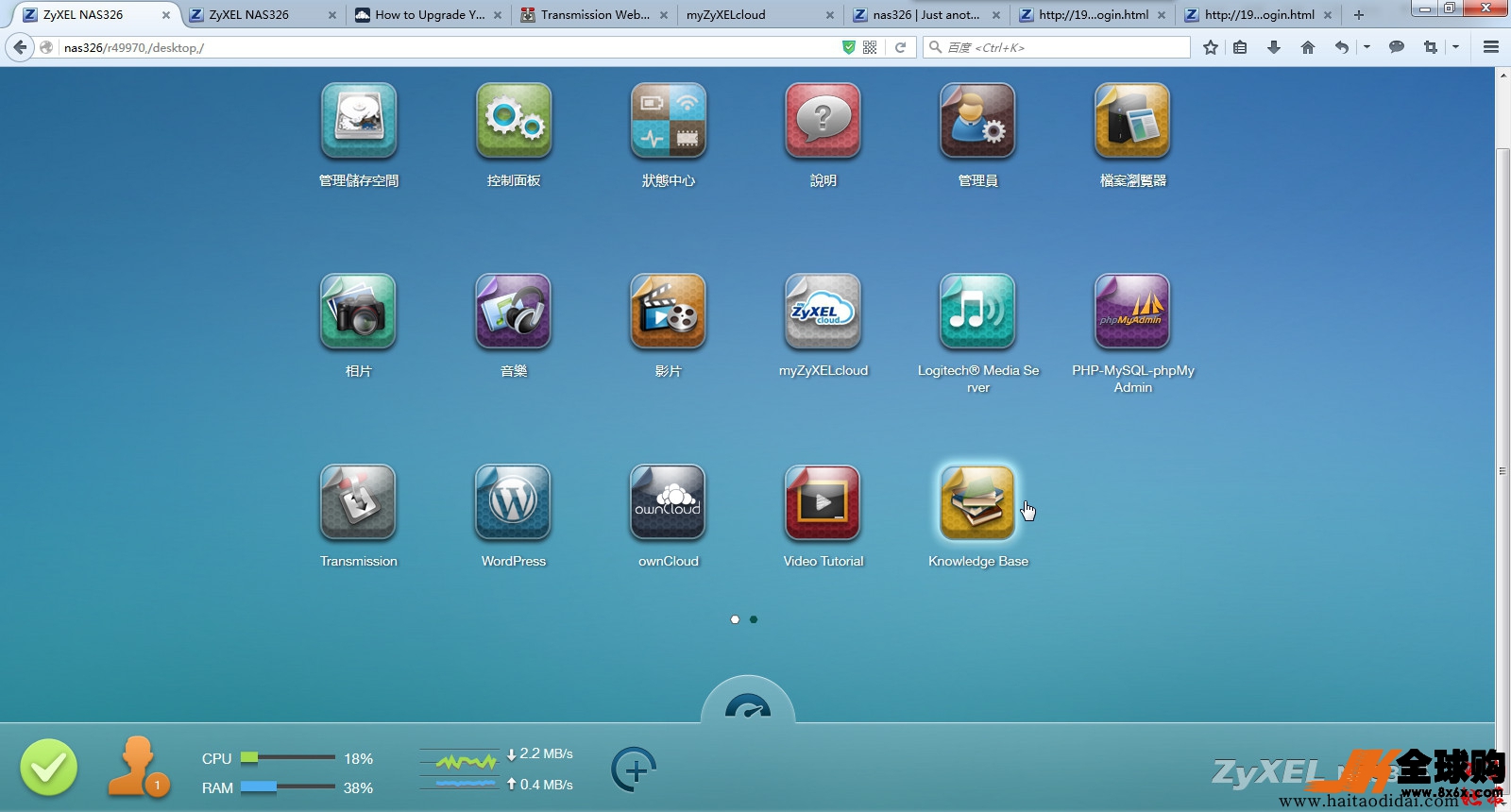
Task: Launch the Music (音樂) app
Action: pos(514,312)
